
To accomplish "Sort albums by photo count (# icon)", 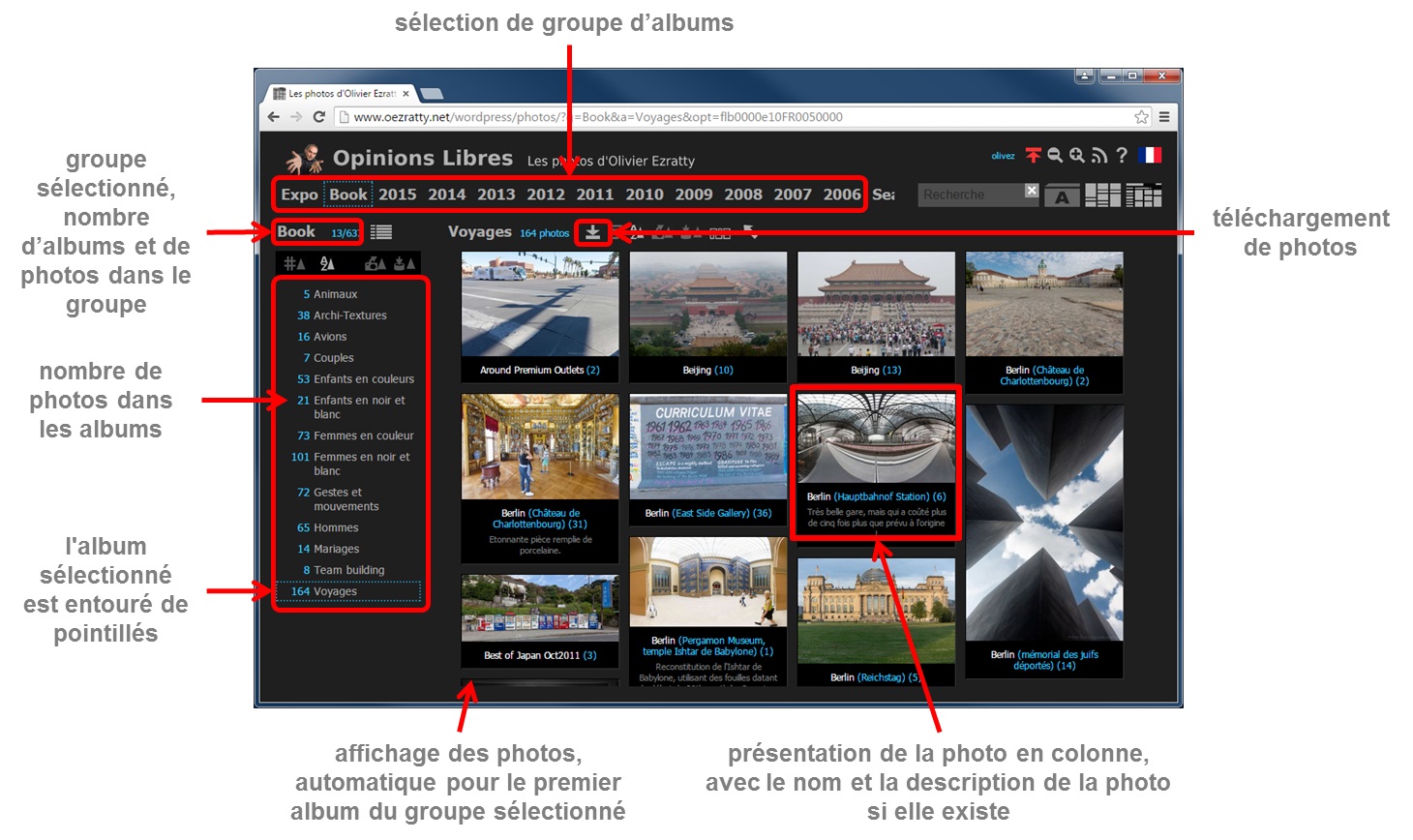I will pyautogui.click(x=294, y=263).
